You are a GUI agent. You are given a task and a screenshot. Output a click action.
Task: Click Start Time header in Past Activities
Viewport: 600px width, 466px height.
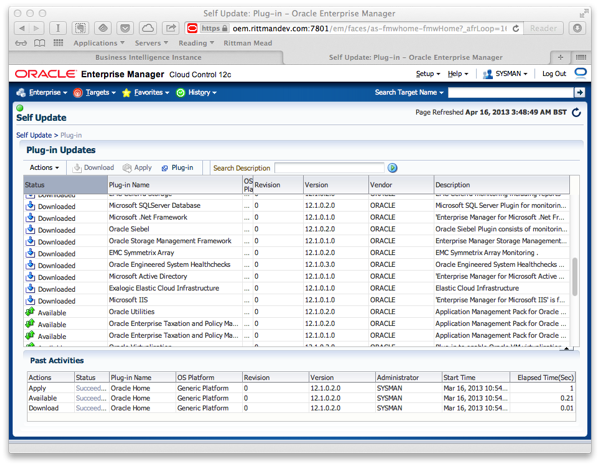[x=476, y=377]
